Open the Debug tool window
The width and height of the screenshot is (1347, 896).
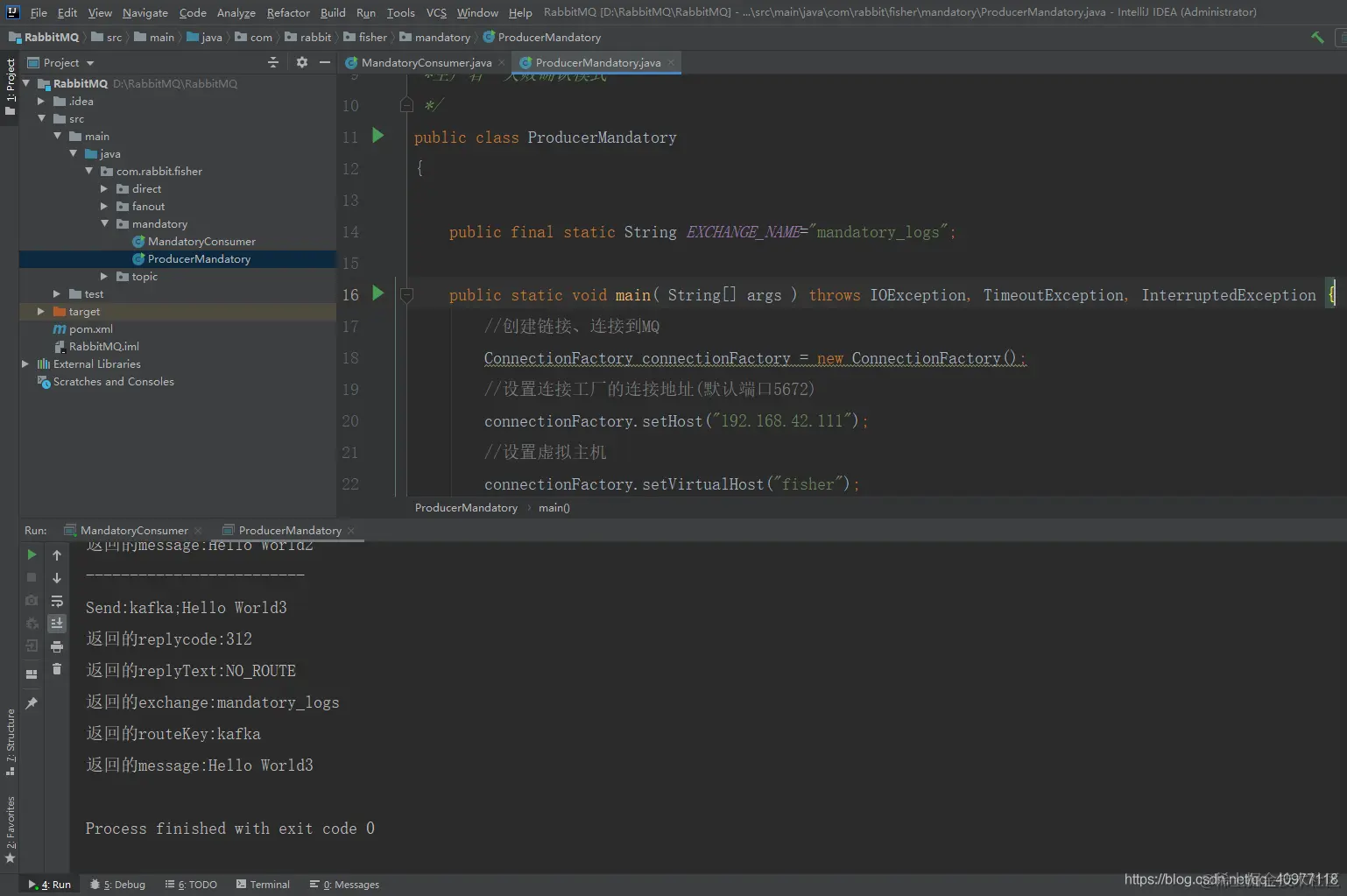[118, 885]
